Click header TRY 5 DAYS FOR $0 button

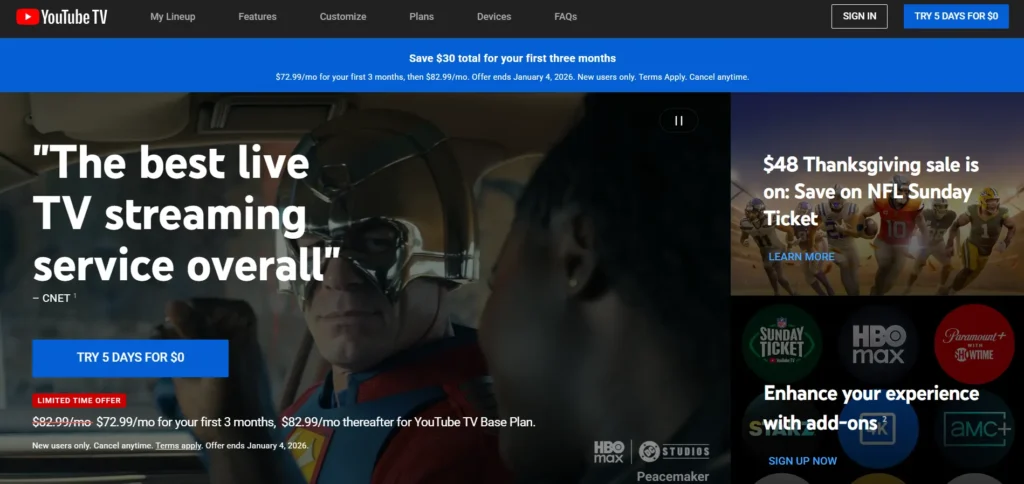(956, 16)
